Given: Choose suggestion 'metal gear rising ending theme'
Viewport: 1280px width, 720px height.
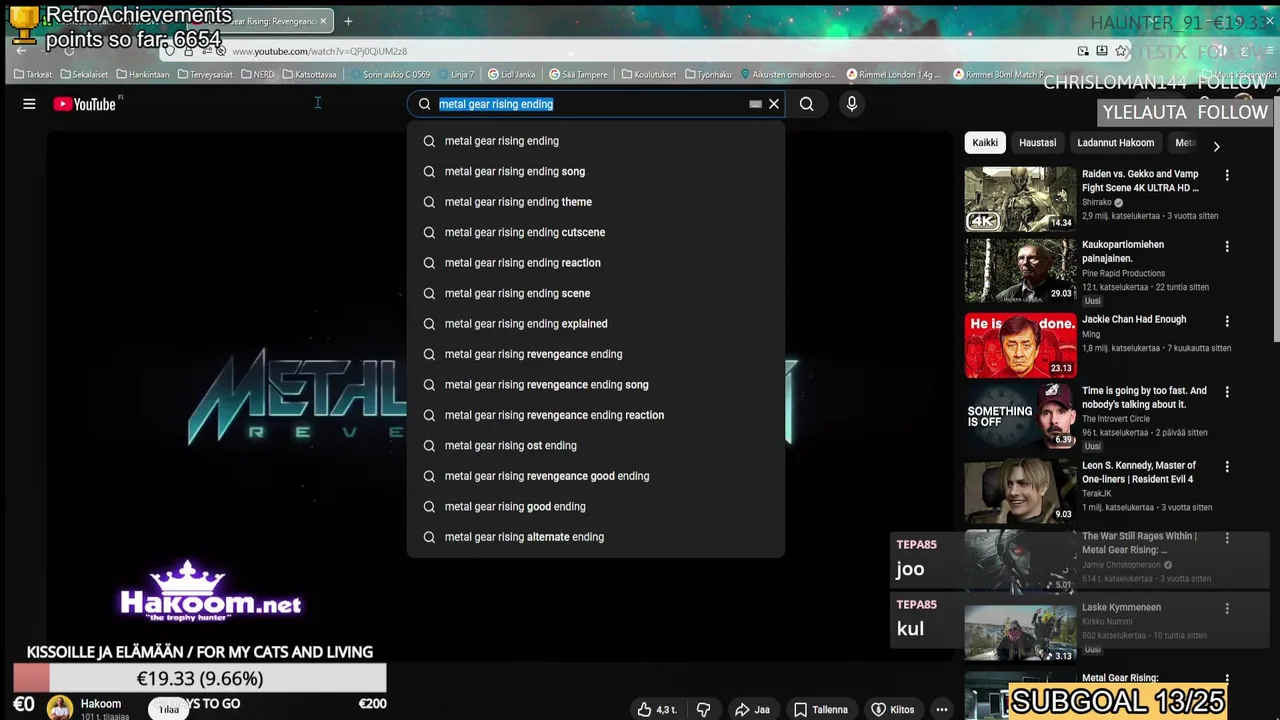Looking at the screenshot, I should tap(596, 202).
